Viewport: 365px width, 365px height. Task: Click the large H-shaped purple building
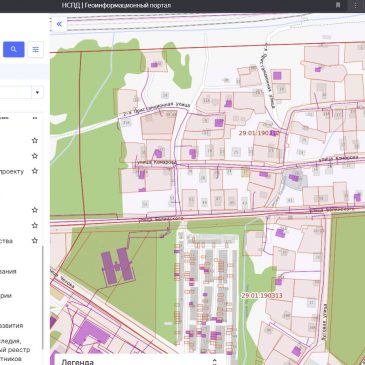(117, 266)
